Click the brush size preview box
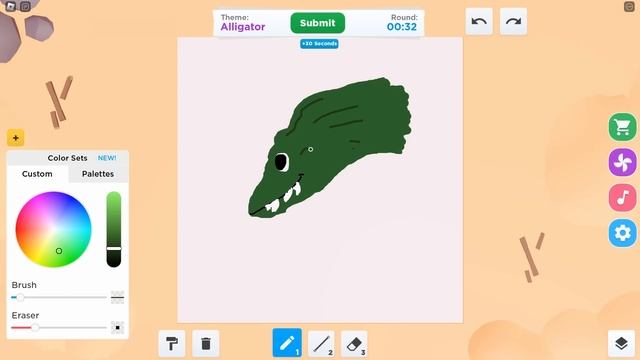 [x=118, y=297]
